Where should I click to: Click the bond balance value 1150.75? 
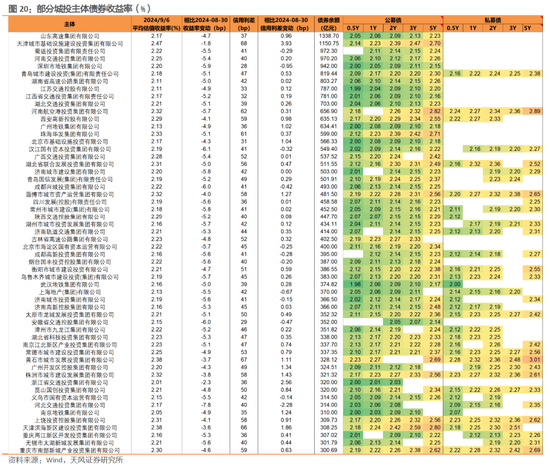(329, 44)
